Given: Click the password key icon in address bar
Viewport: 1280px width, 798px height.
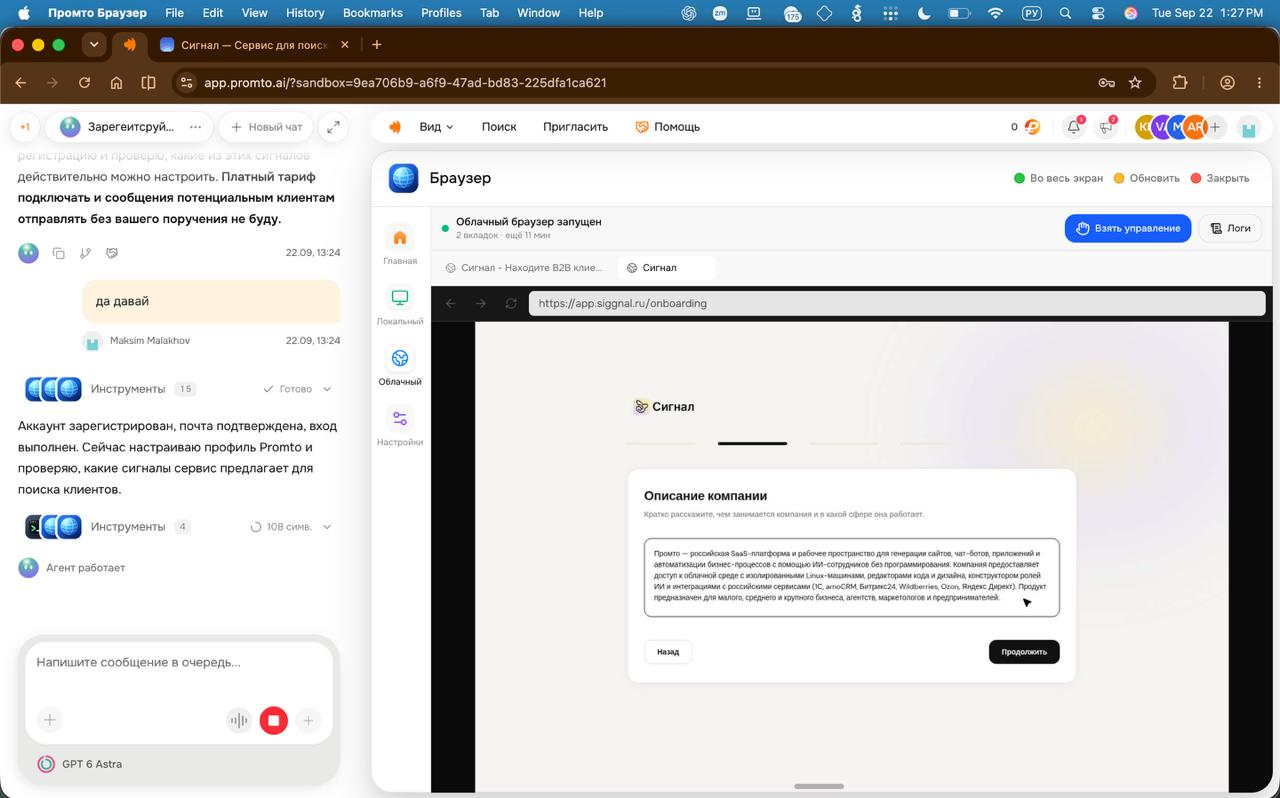Looking at the screenshot, I should click(x=1106, y=83).
